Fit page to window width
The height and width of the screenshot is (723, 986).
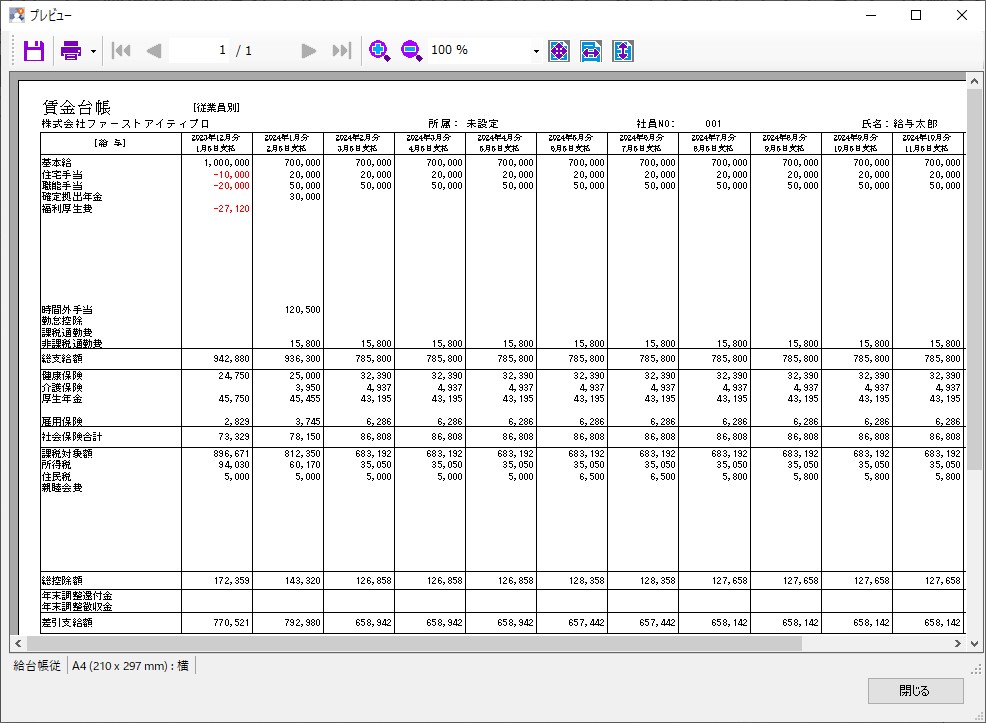click(x=590, y=50)
